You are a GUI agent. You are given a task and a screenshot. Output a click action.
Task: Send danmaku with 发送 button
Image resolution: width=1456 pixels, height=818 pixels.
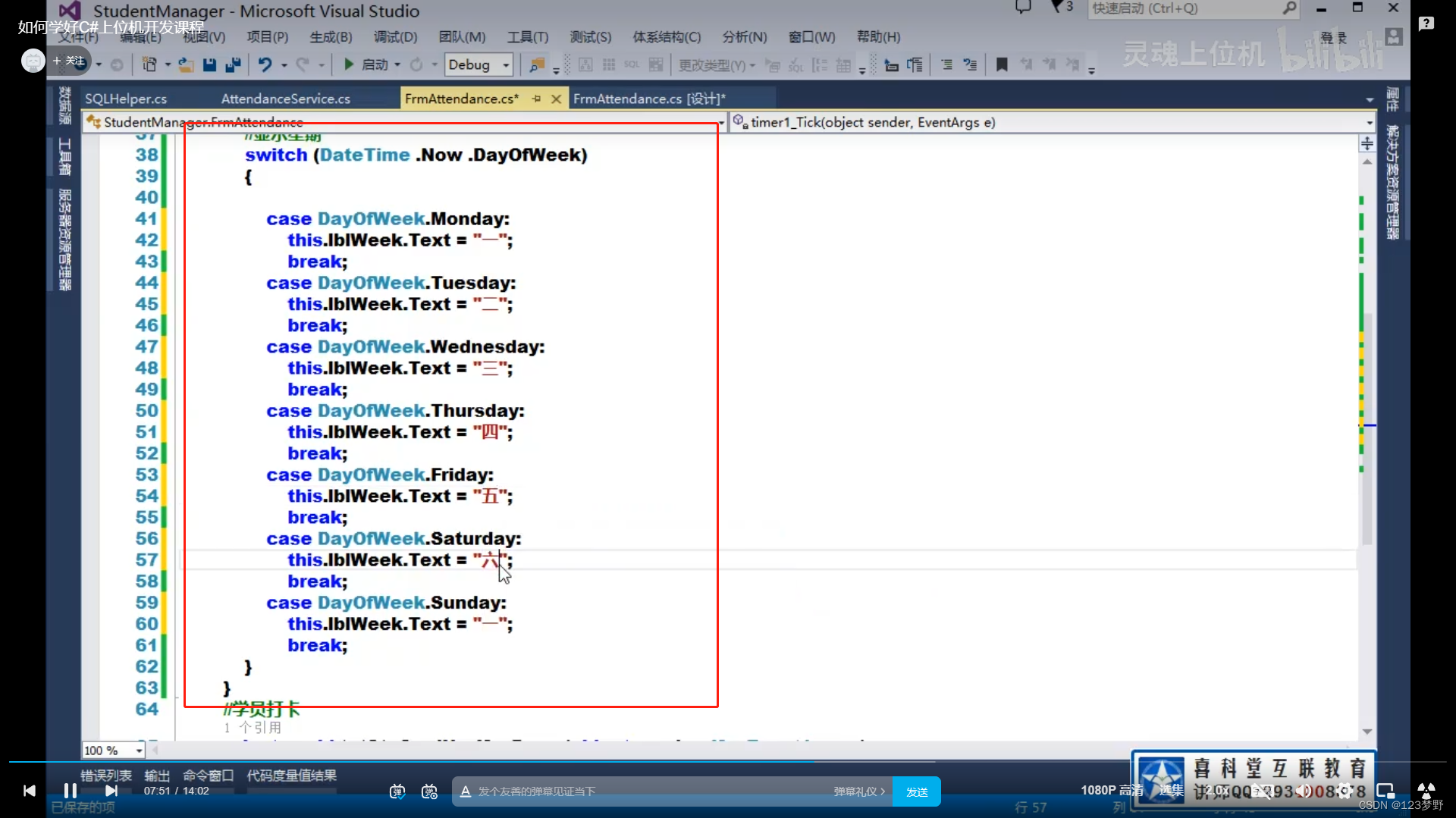pos(917,791)
